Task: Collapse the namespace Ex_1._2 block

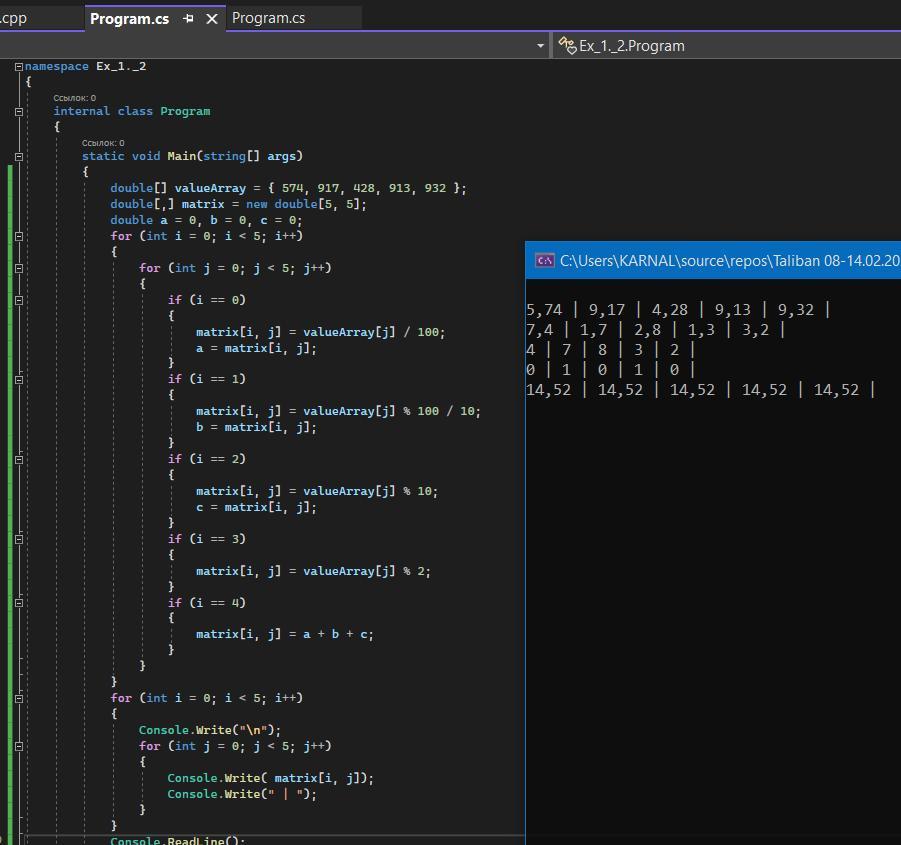Action: point(19,66)
